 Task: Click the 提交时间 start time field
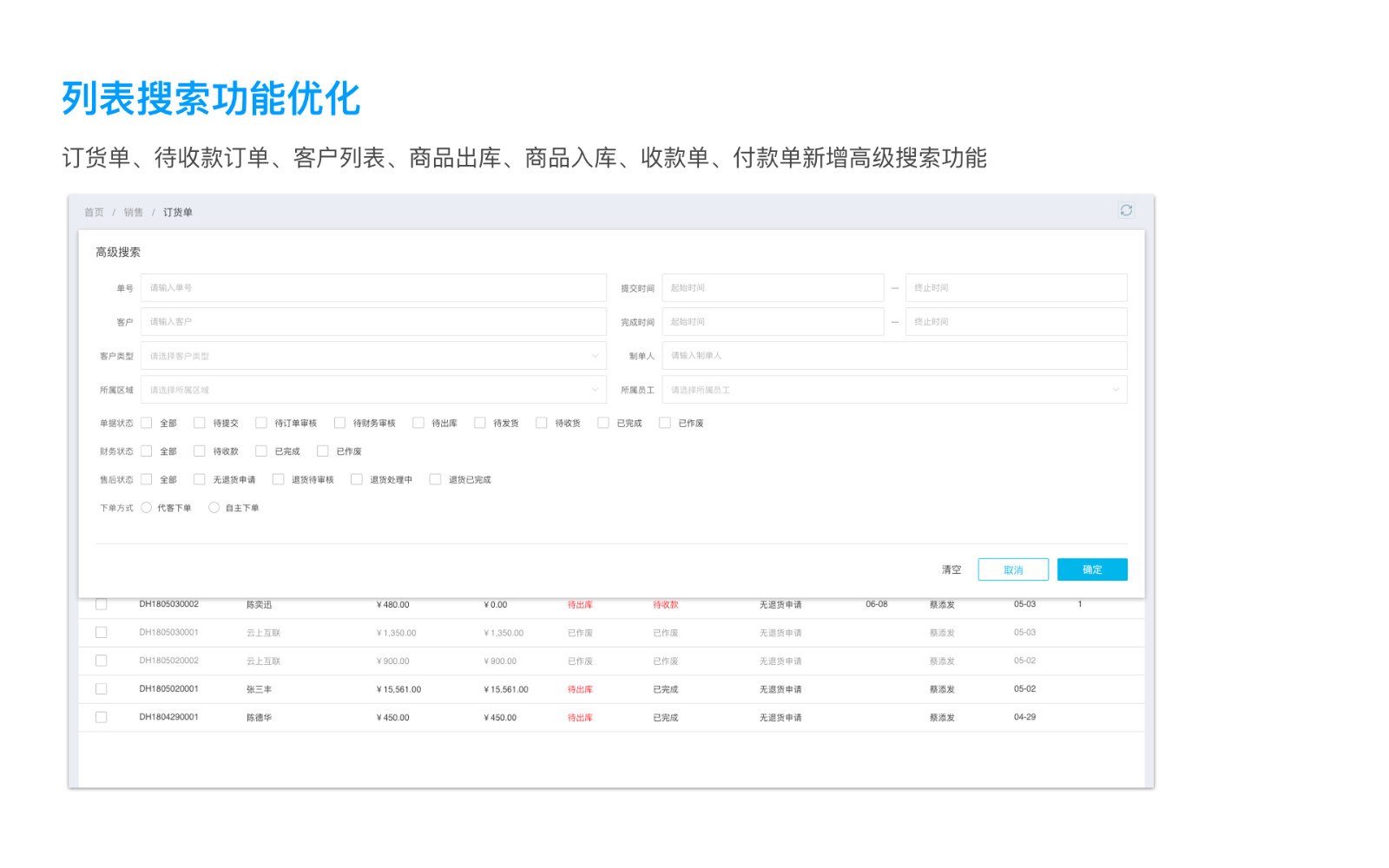[x=773, y=288]
